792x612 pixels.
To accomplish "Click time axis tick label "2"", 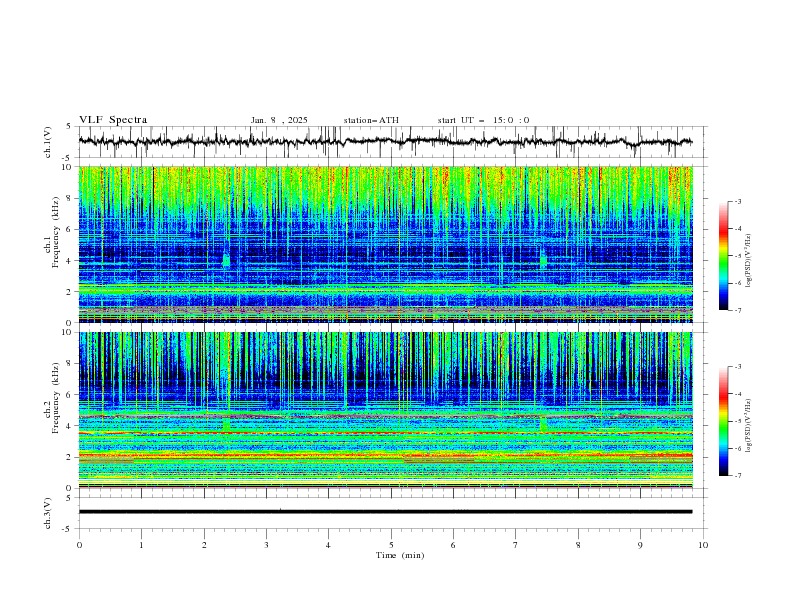I will (x=204, y=545).
